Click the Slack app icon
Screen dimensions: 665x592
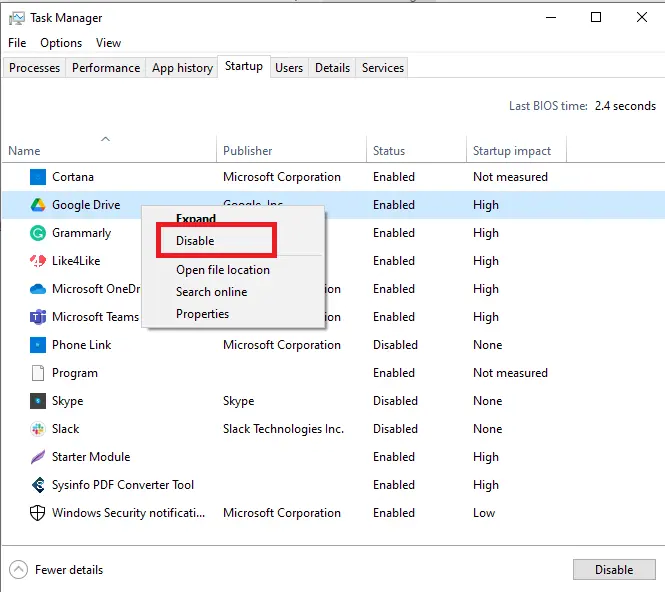coord(38,429)
